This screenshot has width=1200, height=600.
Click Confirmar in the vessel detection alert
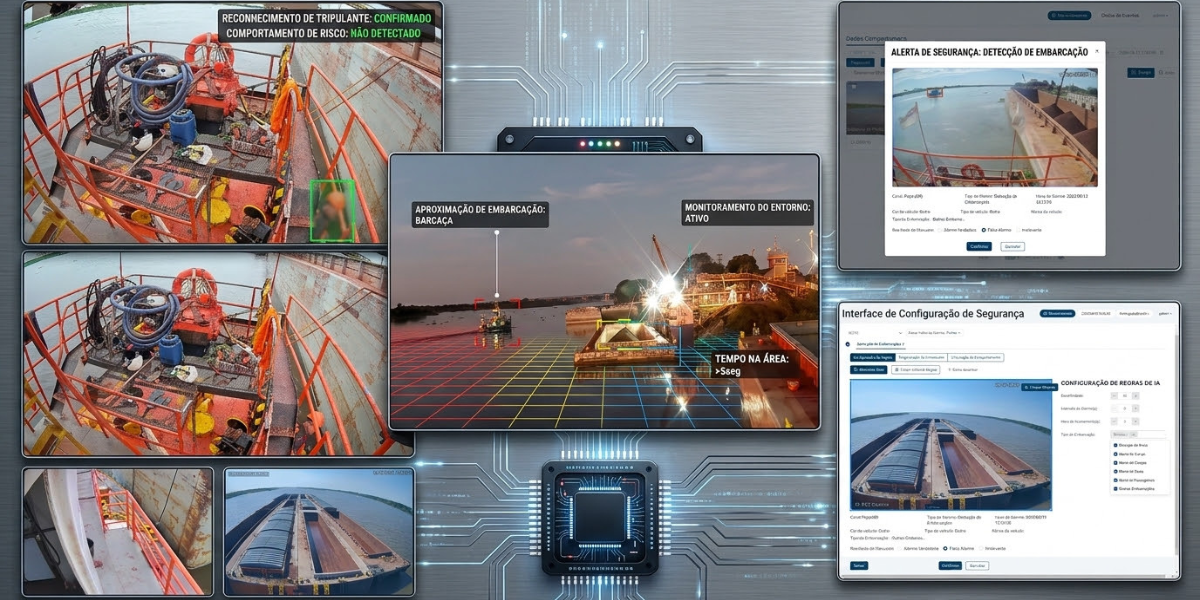(979, 246)
